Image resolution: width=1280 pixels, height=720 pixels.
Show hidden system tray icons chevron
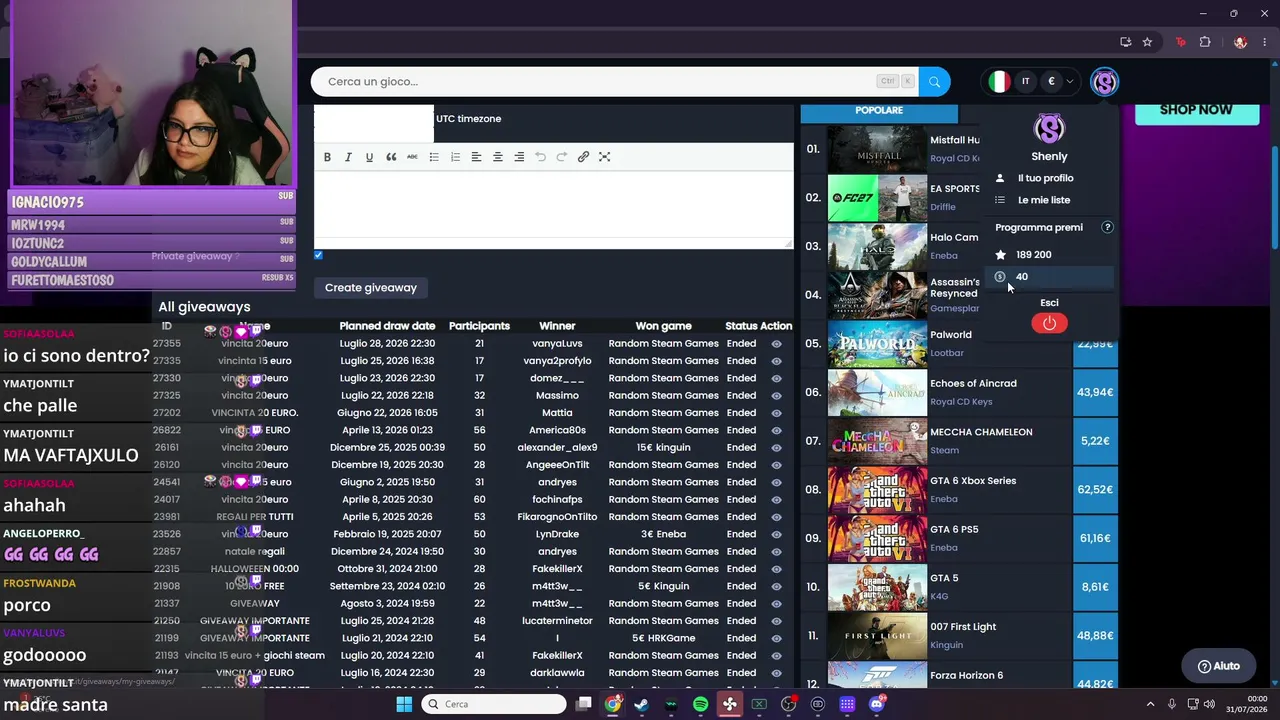click(1150, 704)
